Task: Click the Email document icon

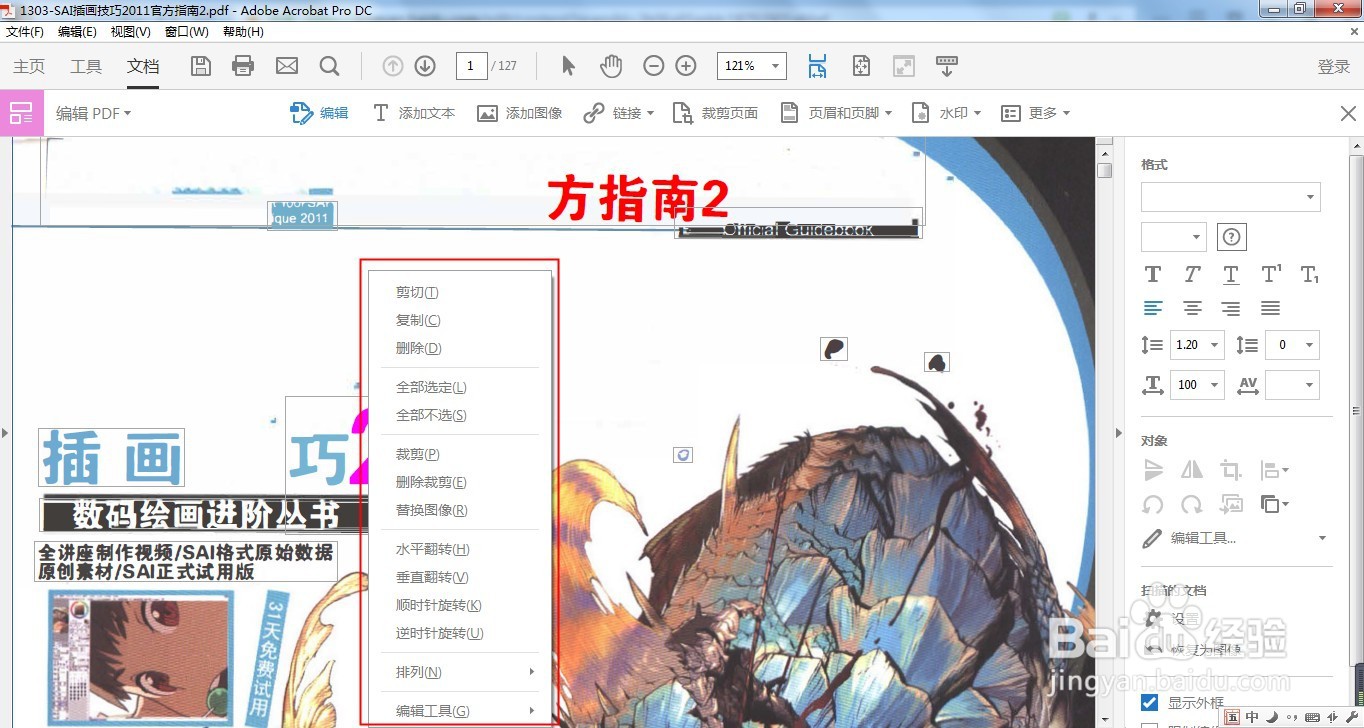Action: [287, 65]
